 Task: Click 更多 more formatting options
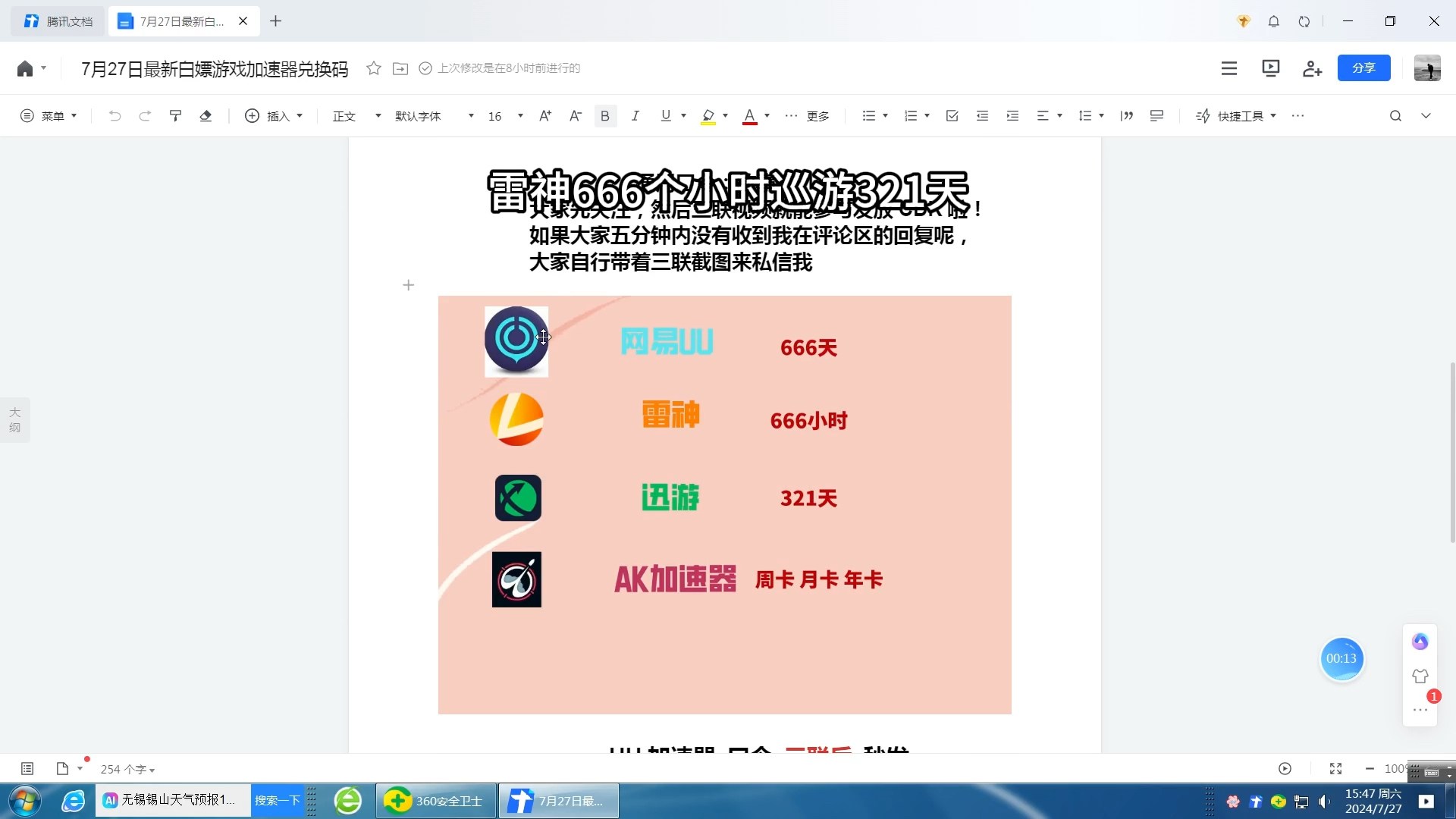coord(807,116)
